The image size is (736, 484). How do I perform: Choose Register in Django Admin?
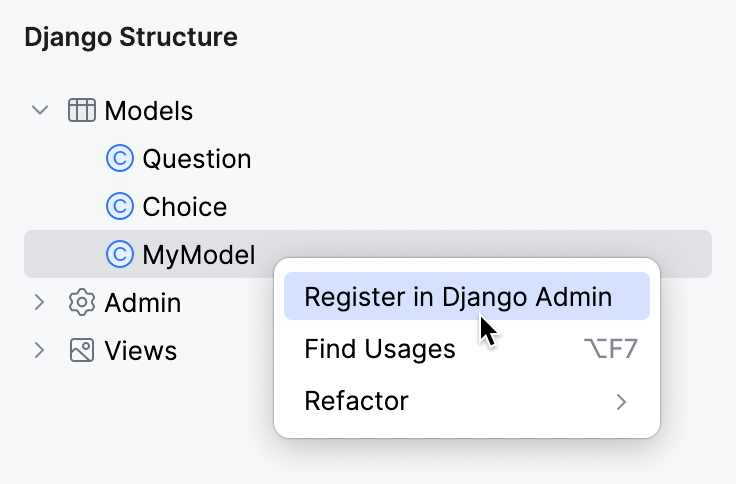pyautogui.click(x=458, y=297)
